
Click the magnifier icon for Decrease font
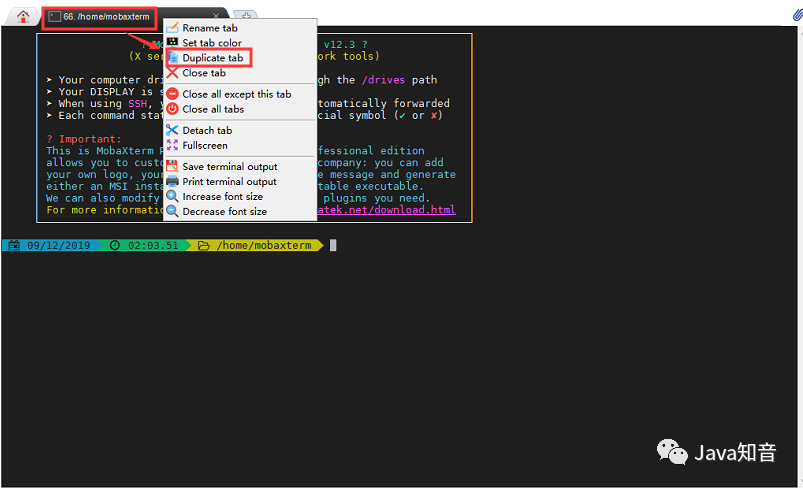click(x=173, y=211)
